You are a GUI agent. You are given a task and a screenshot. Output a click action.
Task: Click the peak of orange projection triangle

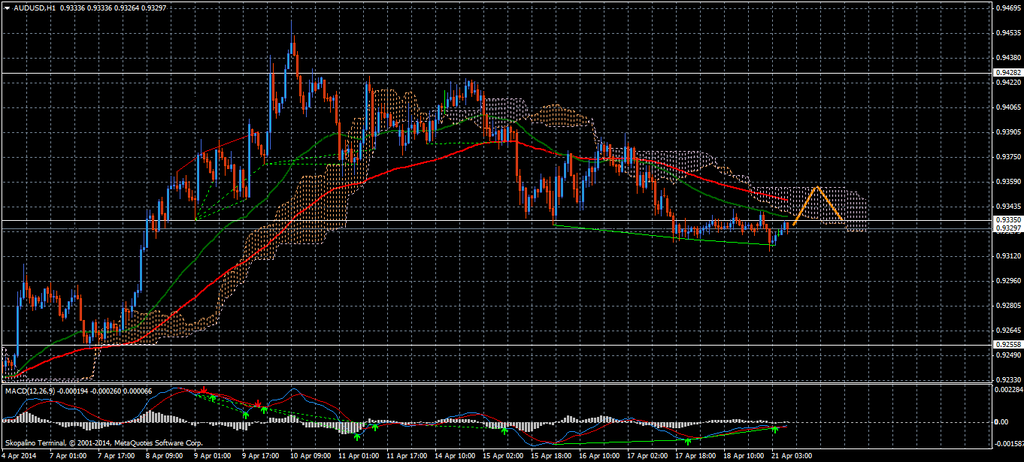click(x=817, y=187)
